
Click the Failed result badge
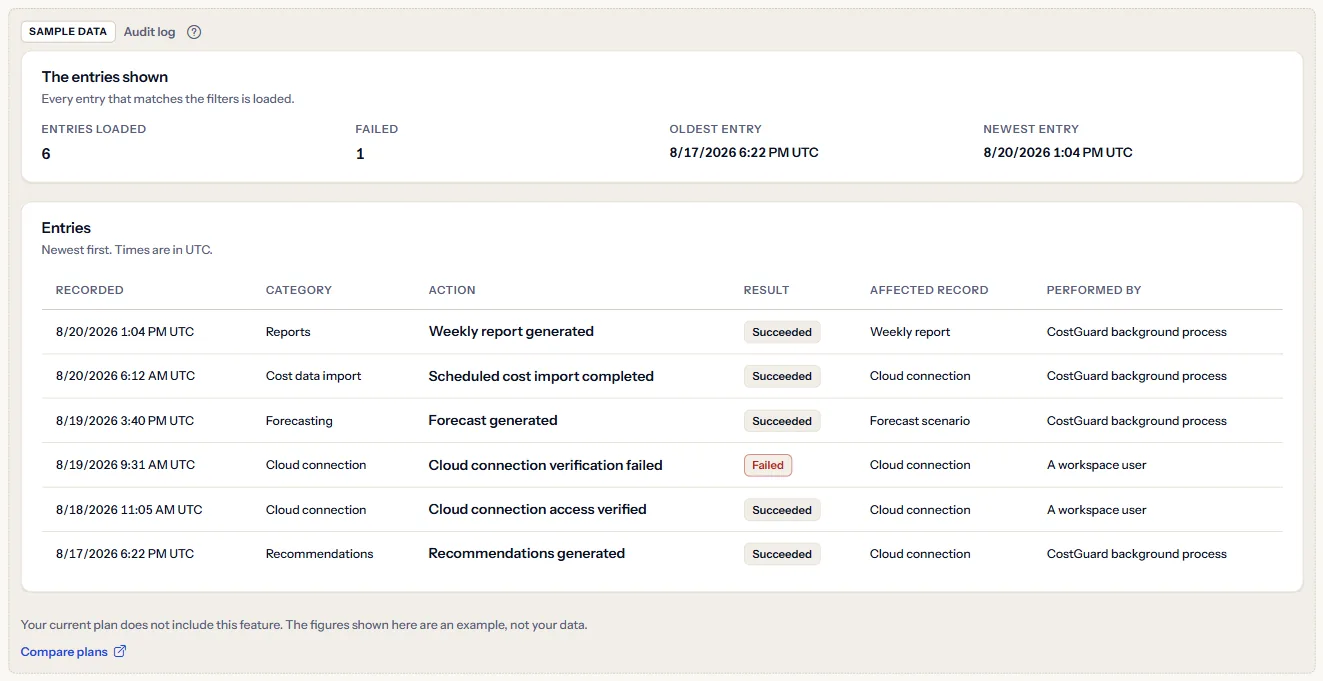[768, 465]
